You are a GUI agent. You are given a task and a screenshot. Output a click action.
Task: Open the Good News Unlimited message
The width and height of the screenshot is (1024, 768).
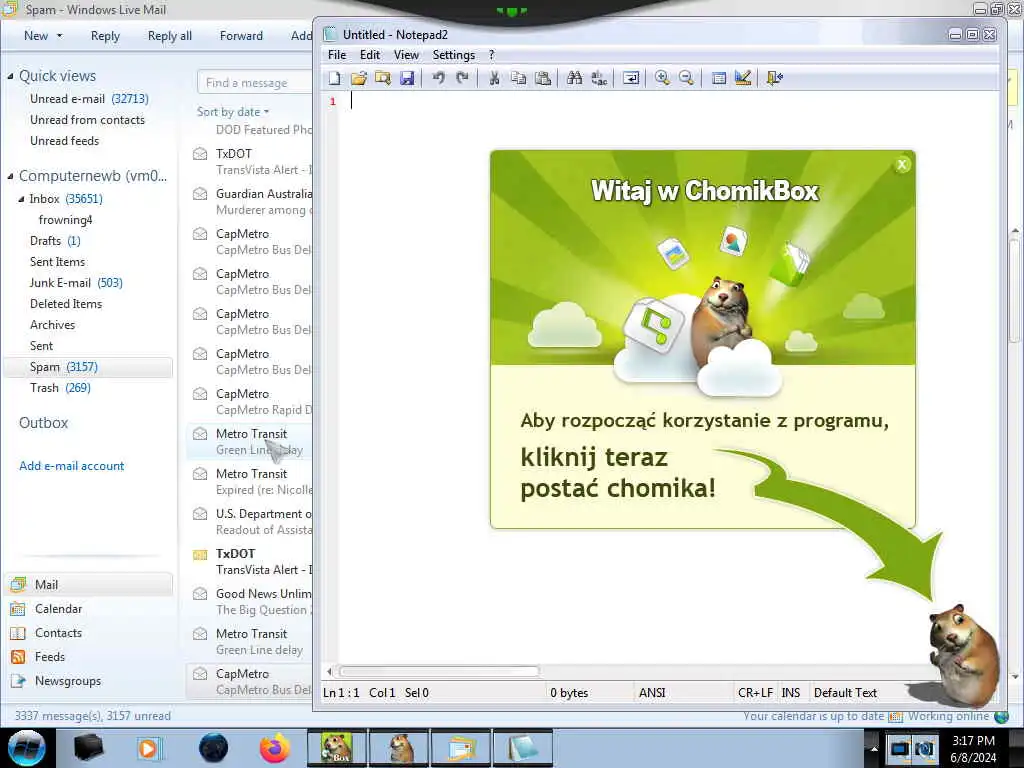pyautogui.click(x=251, y=601)
